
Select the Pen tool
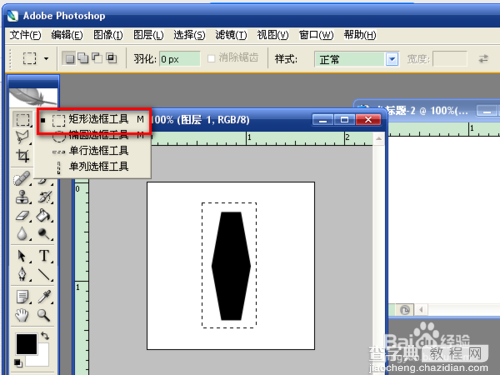(22, 274)
